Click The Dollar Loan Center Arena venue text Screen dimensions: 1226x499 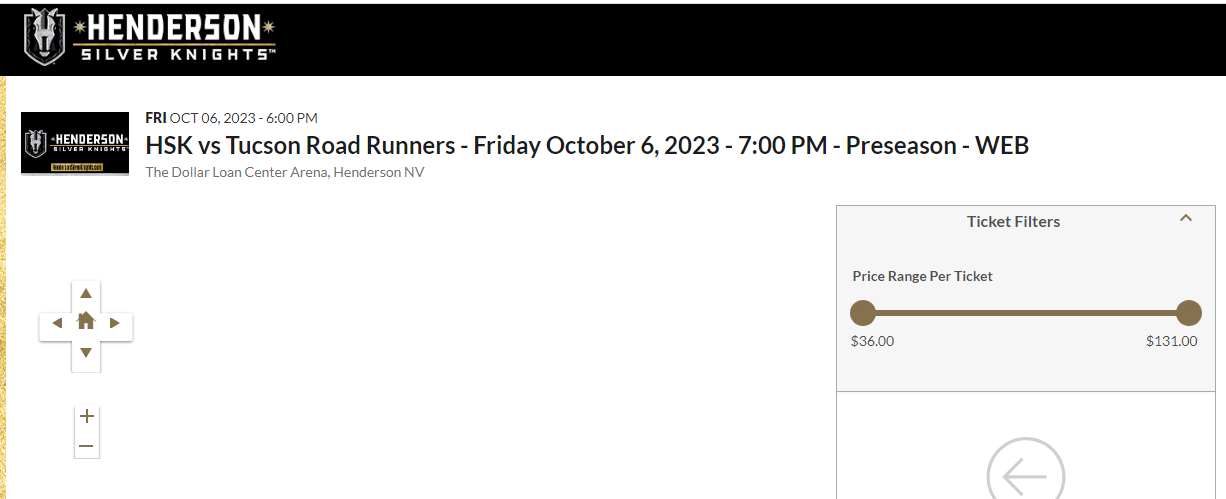point(285,172)
